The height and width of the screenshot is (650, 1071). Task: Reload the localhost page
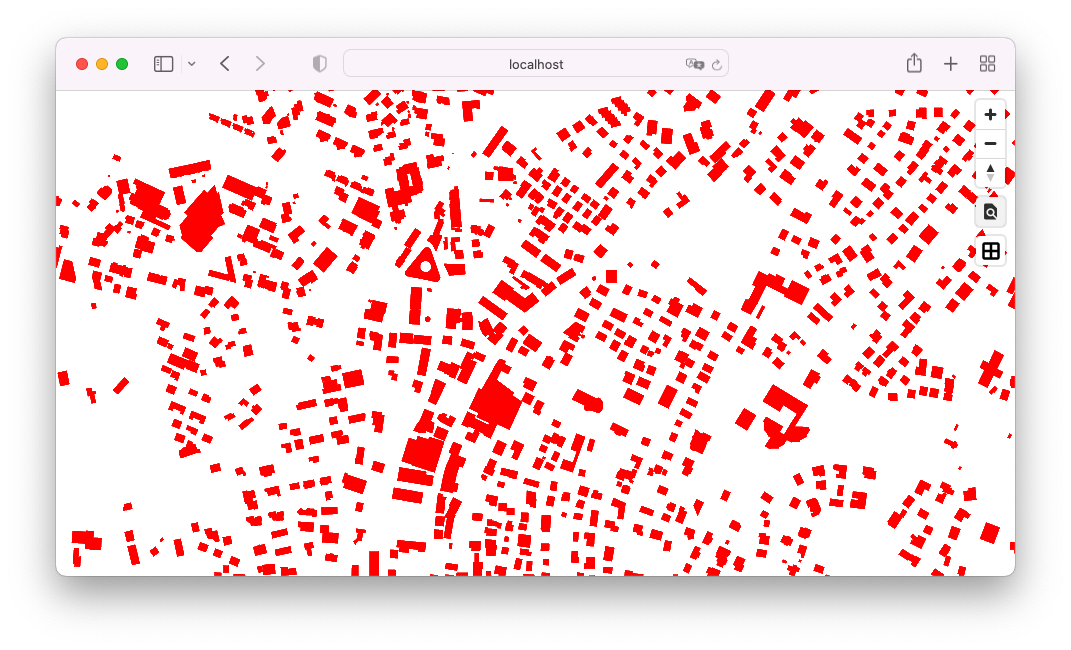(718, 63)
